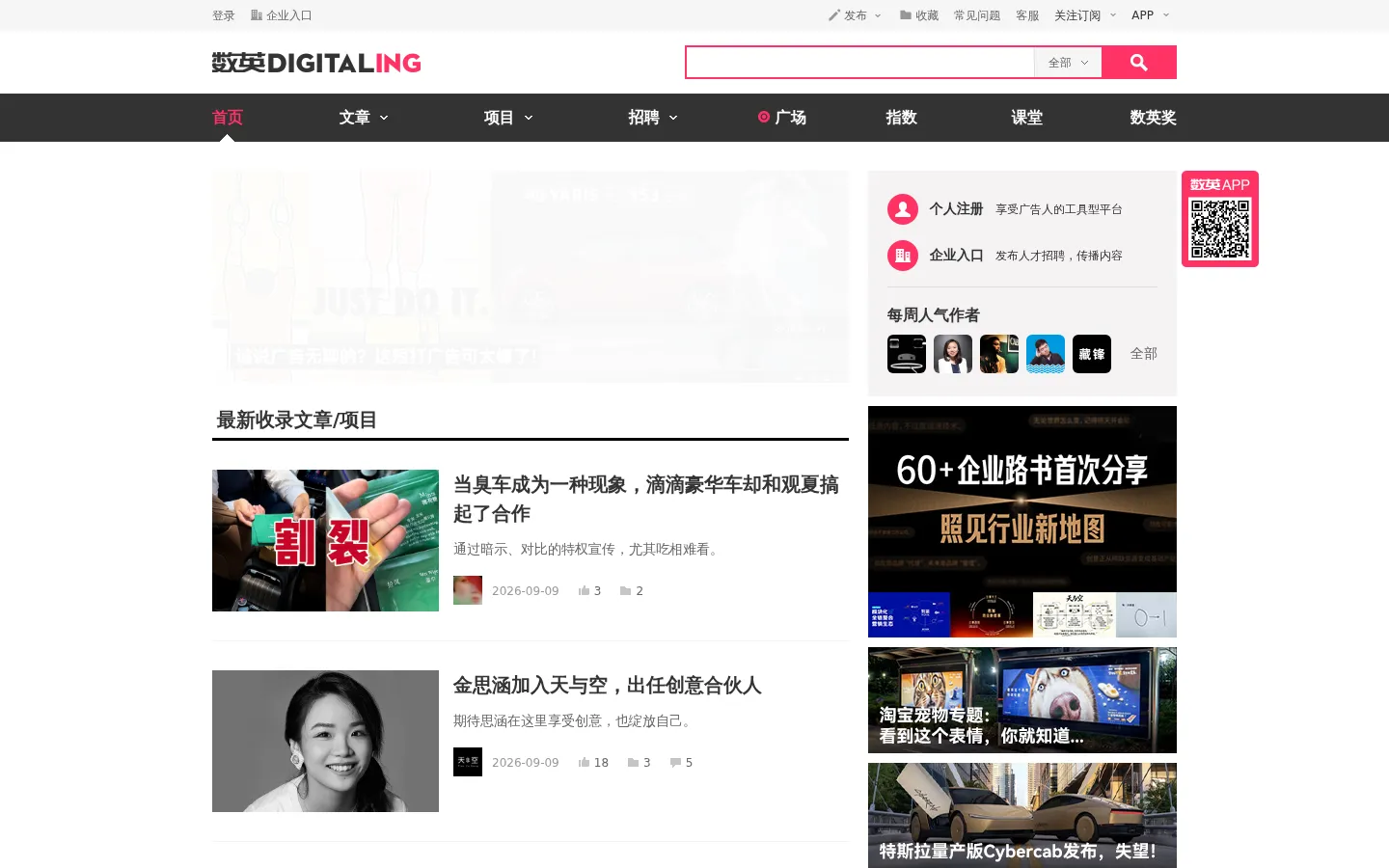Click the search input field
Screen dimensions: 1389x868
(x=860, y=63)
